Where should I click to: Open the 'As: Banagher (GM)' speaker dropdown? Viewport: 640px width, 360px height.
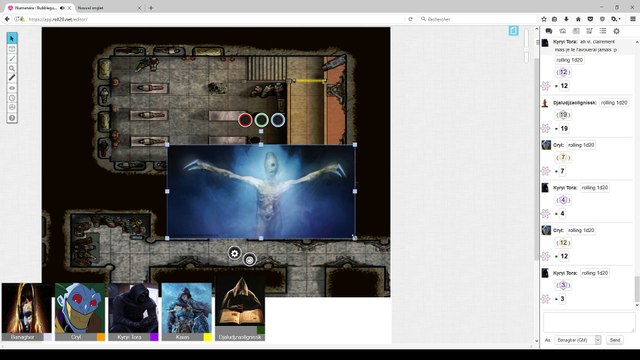pos(578,340)
